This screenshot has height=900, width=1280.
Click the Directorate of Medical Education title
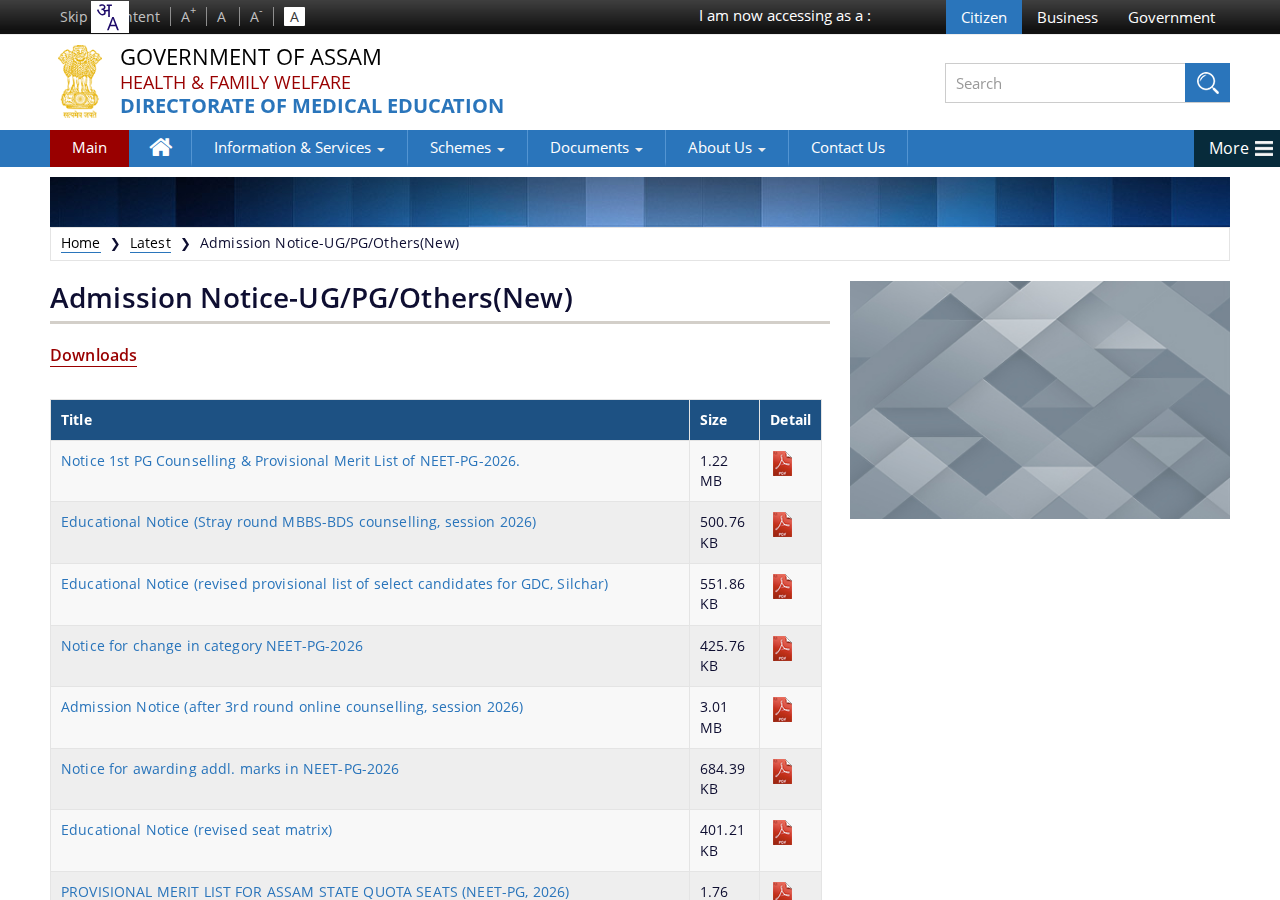312,106
